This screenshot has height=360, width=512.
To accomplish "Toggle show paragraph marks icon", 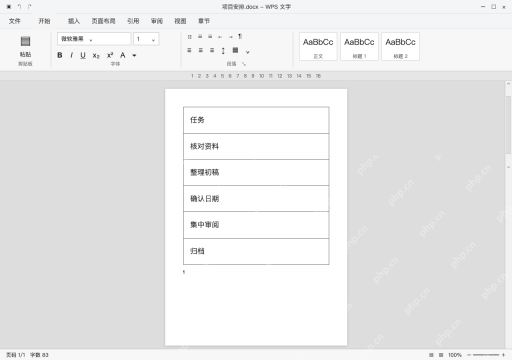I will [240, 36].
